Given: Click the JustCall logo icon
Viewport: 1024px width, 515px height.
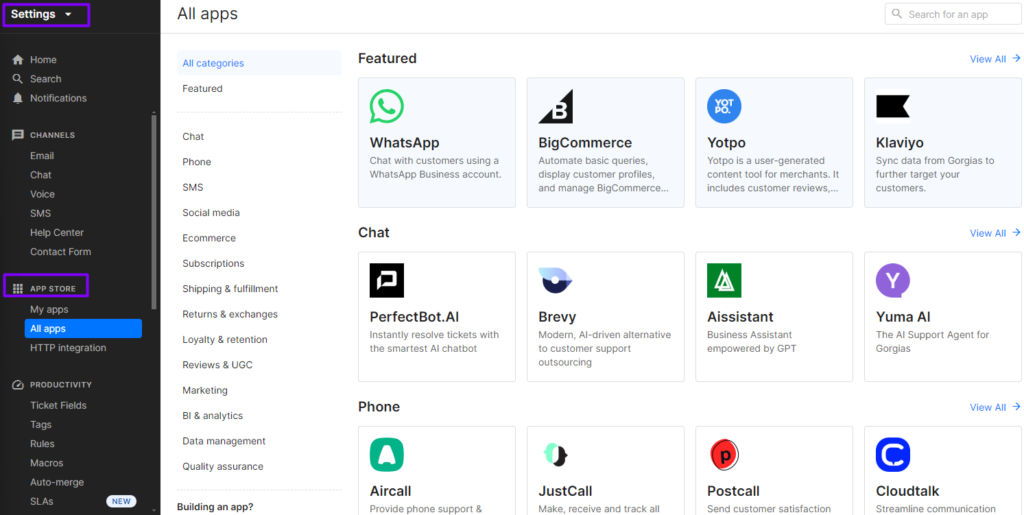Looking at the screenshot, I should point(556,455).
